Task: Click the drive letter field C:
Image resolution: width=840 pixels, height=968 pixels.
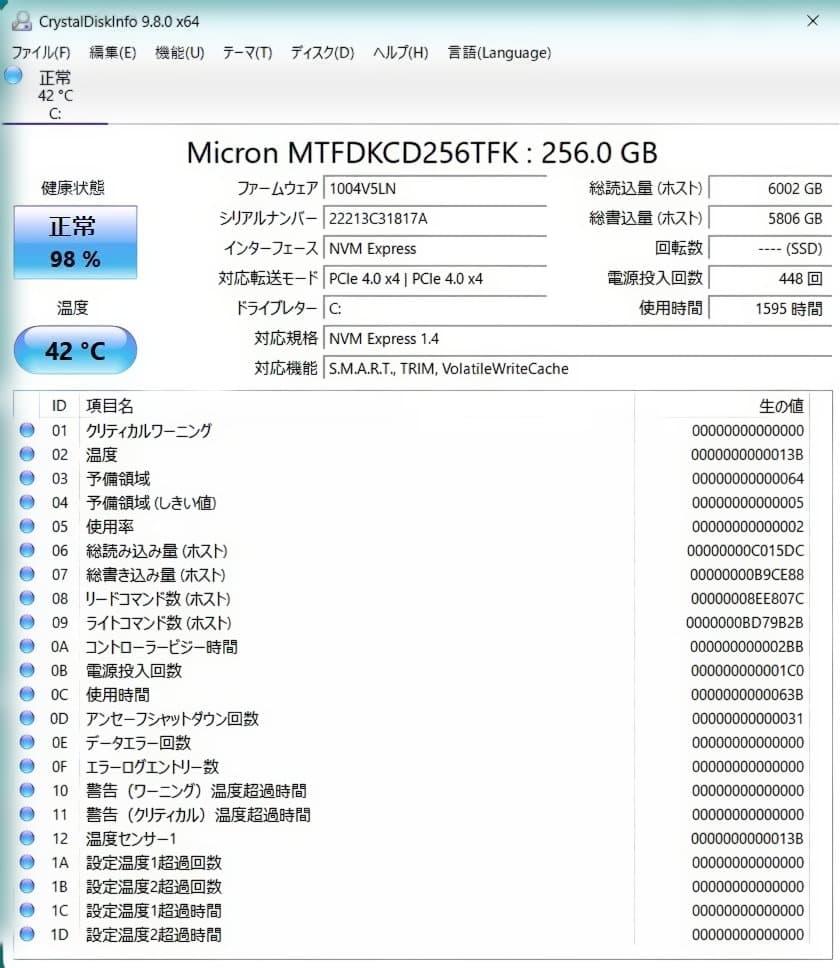Action: point(435,309)
